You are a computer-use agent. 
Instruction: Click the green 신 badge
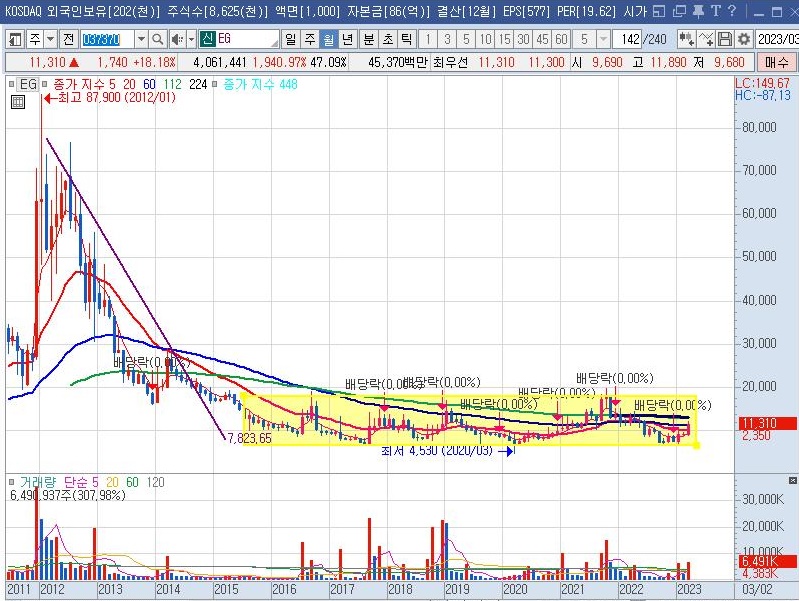coord(207,39)
